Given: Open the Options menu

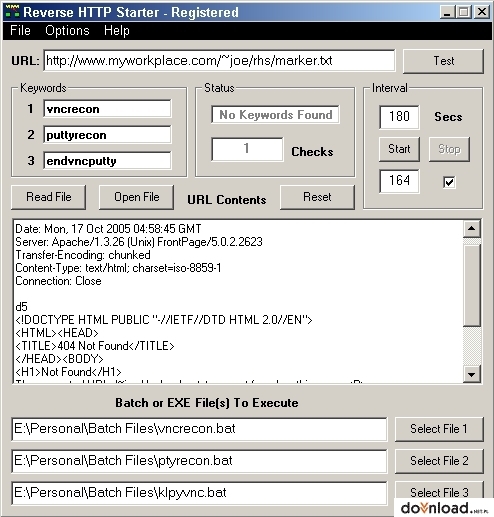Looking at the screenshot, I should tap(67, 31).
